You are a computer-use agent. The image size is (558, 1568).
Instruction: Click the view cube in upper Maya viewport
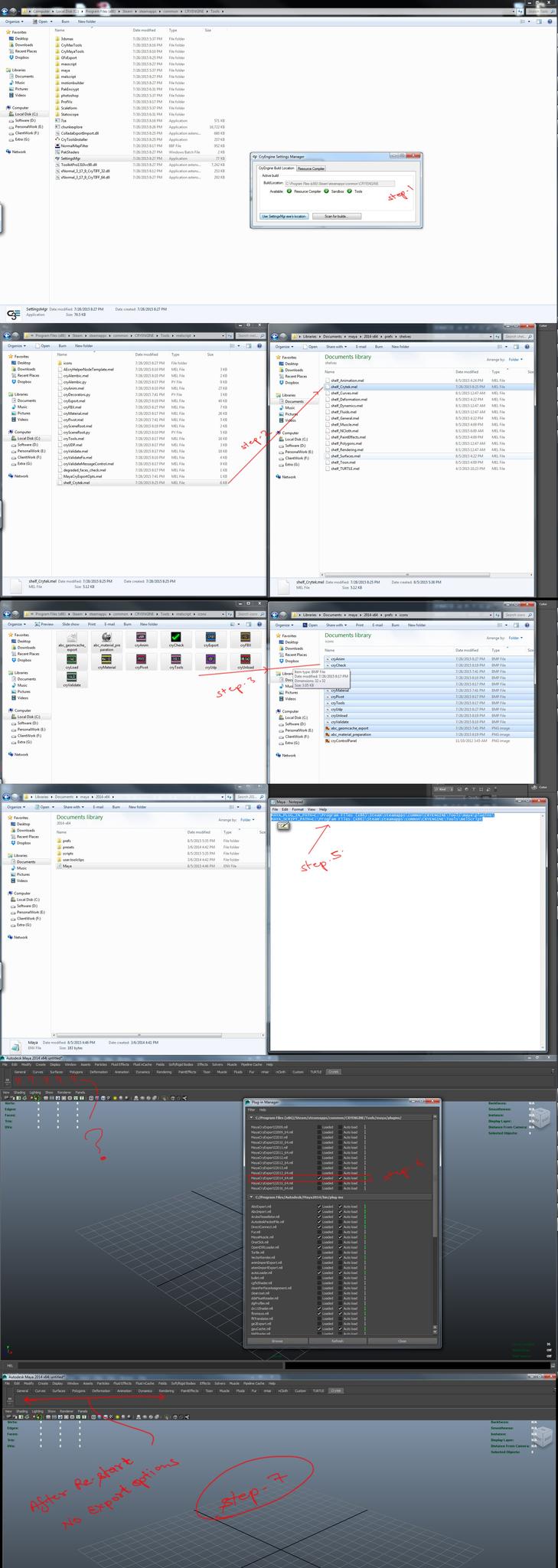[541, 1119]
